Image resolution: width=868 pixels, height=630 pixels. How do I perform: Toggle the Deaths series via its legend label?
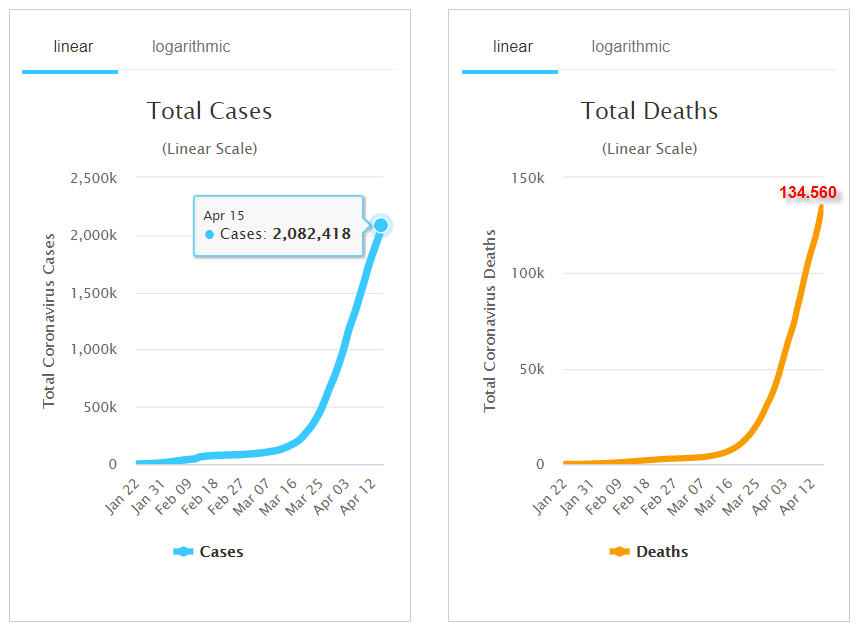[662, 552]
